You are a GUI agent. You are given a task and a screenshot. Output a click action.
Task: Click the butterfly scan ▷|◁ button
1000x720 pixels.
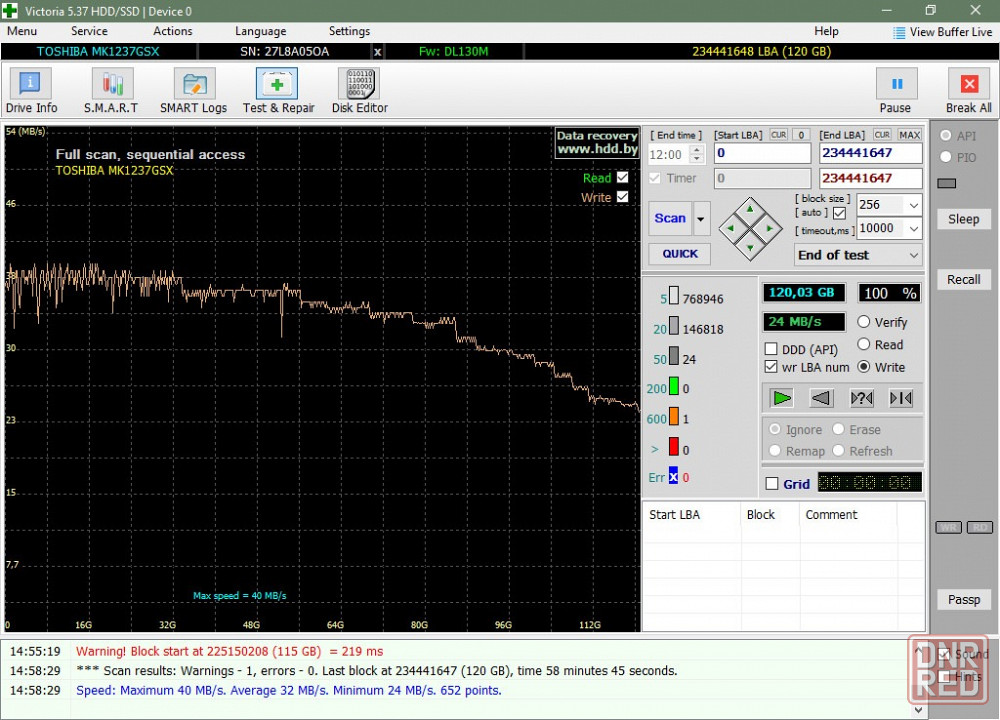coord(901,399)
